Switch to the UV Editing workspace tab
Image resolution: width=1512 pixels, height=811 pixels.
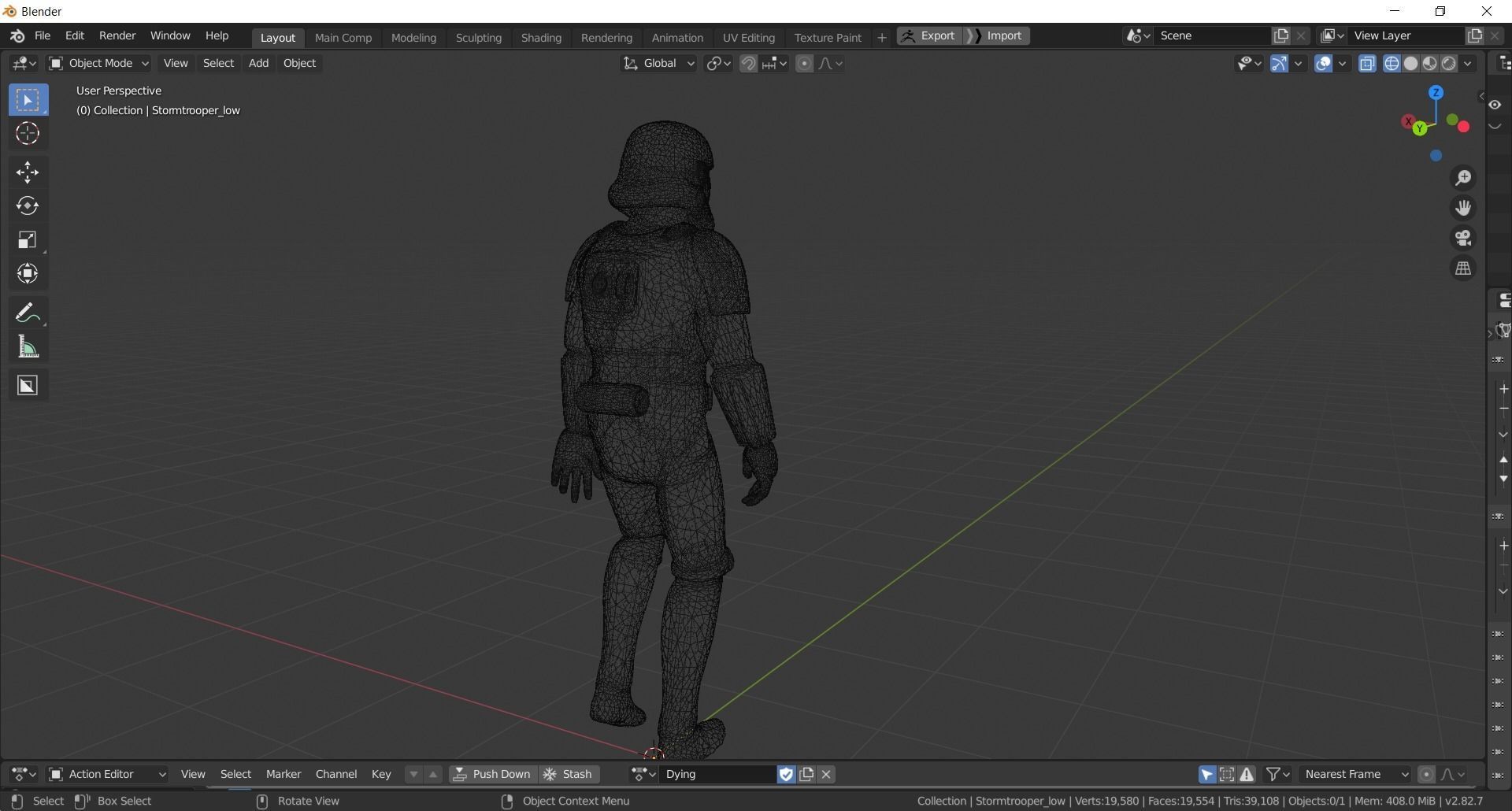point(748,38)
